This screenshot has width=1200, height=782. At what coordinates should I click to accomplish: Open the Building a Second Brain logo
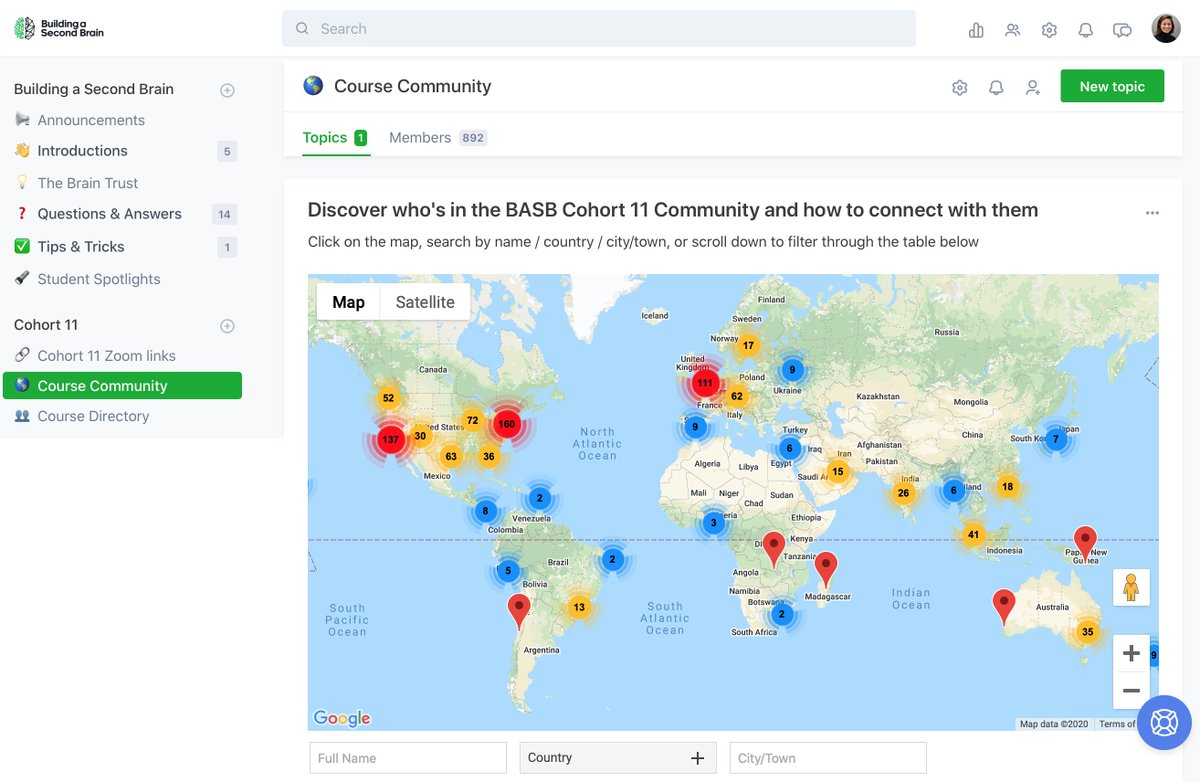(60, 28)
